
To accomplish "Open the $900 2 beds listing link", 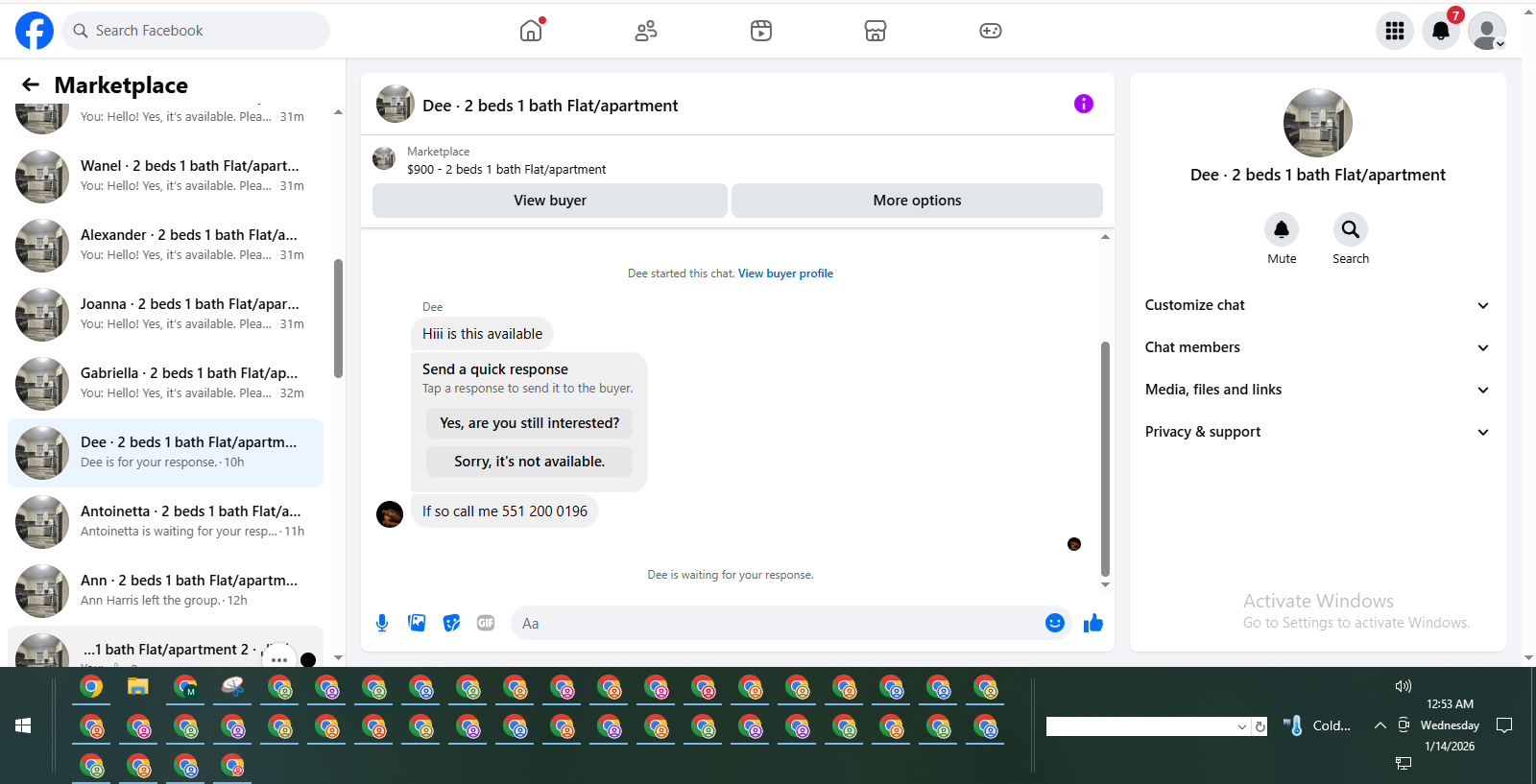I will click(506, 169).
